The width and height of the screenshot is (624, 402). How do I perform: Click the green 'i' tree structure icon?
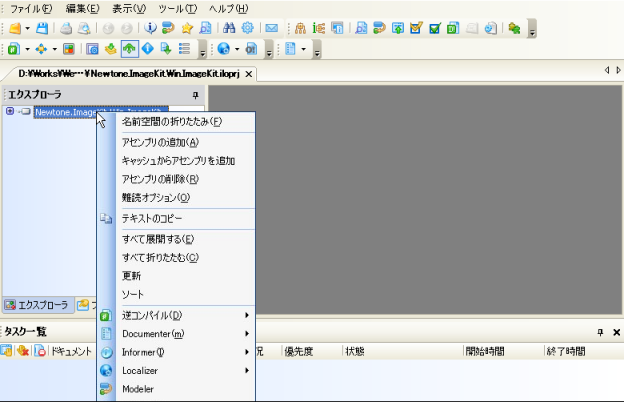pyautogui.click(x=319, y=28)
